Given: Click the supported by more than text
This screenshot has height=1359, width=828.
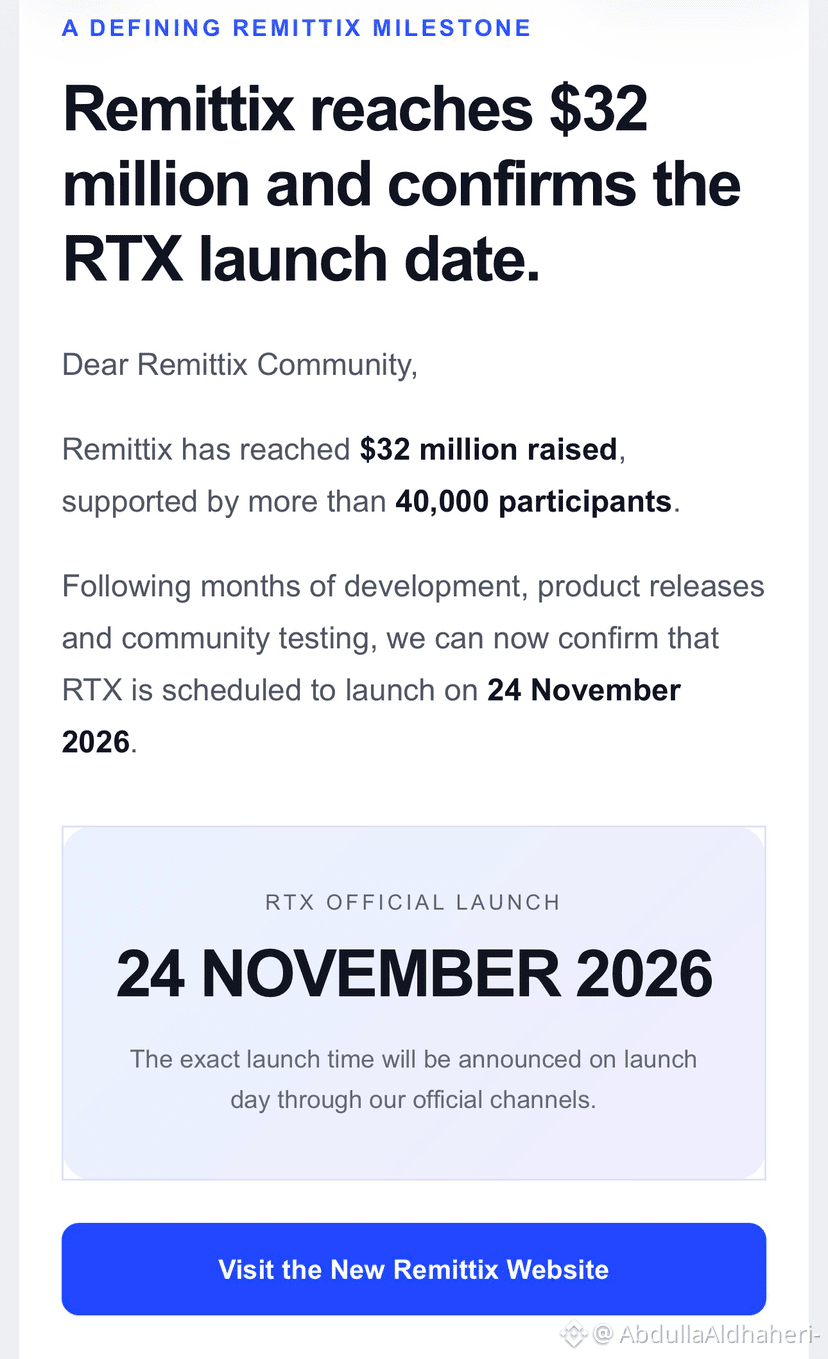Looking at the screenshot, I should [x=224, y=501].
